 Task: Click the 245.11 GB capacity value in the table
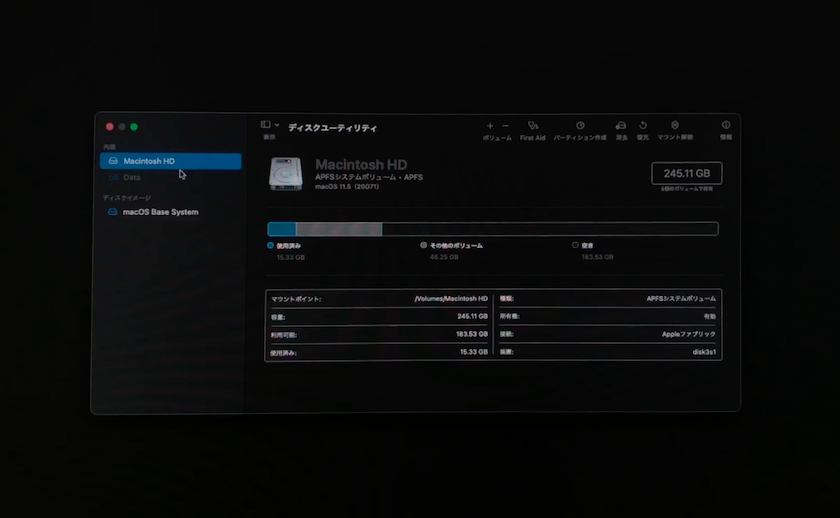coord(472,317)
